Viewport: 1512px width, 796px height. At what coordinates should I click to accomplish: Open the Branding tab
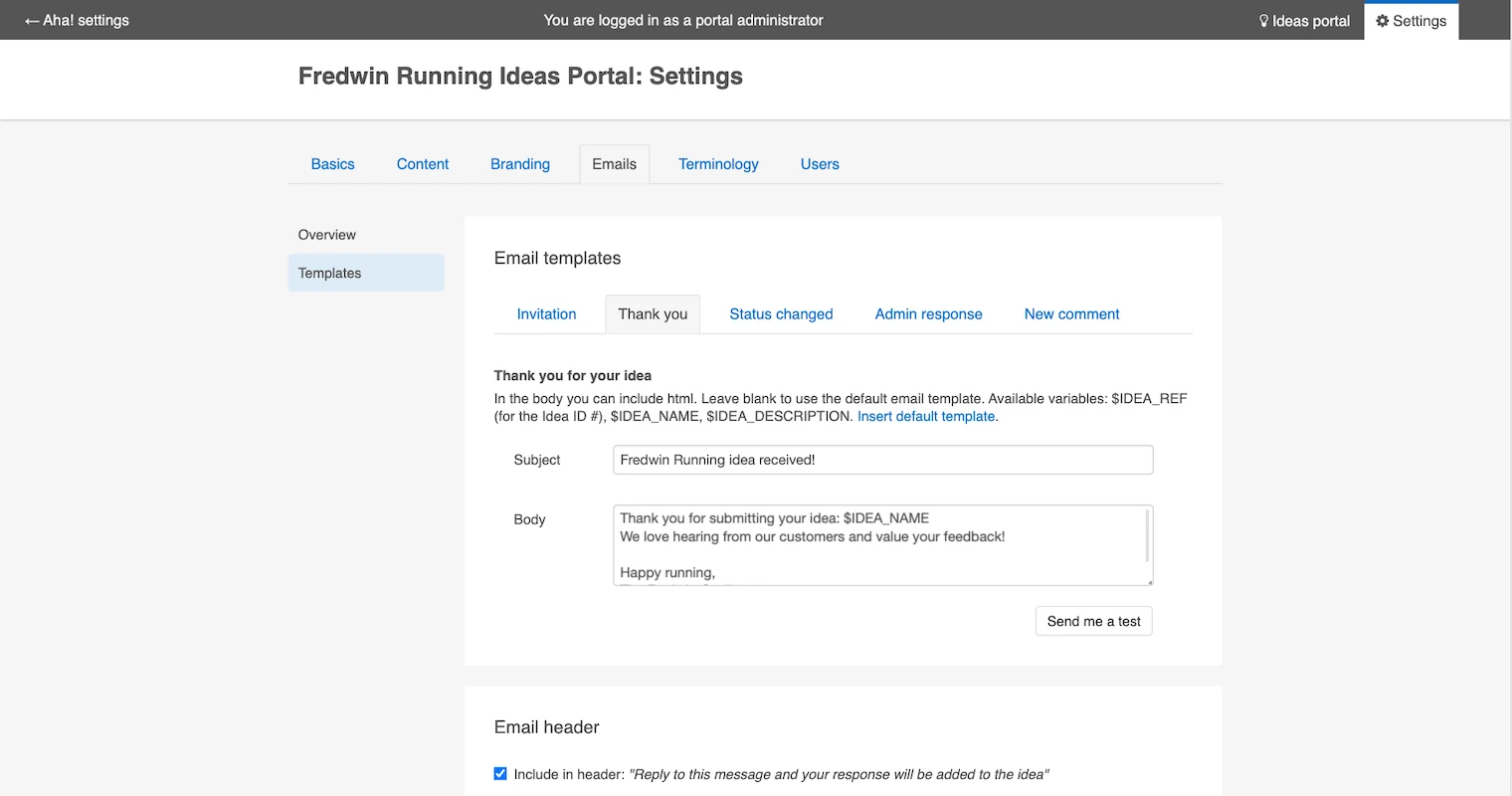(x=519, y=164)
